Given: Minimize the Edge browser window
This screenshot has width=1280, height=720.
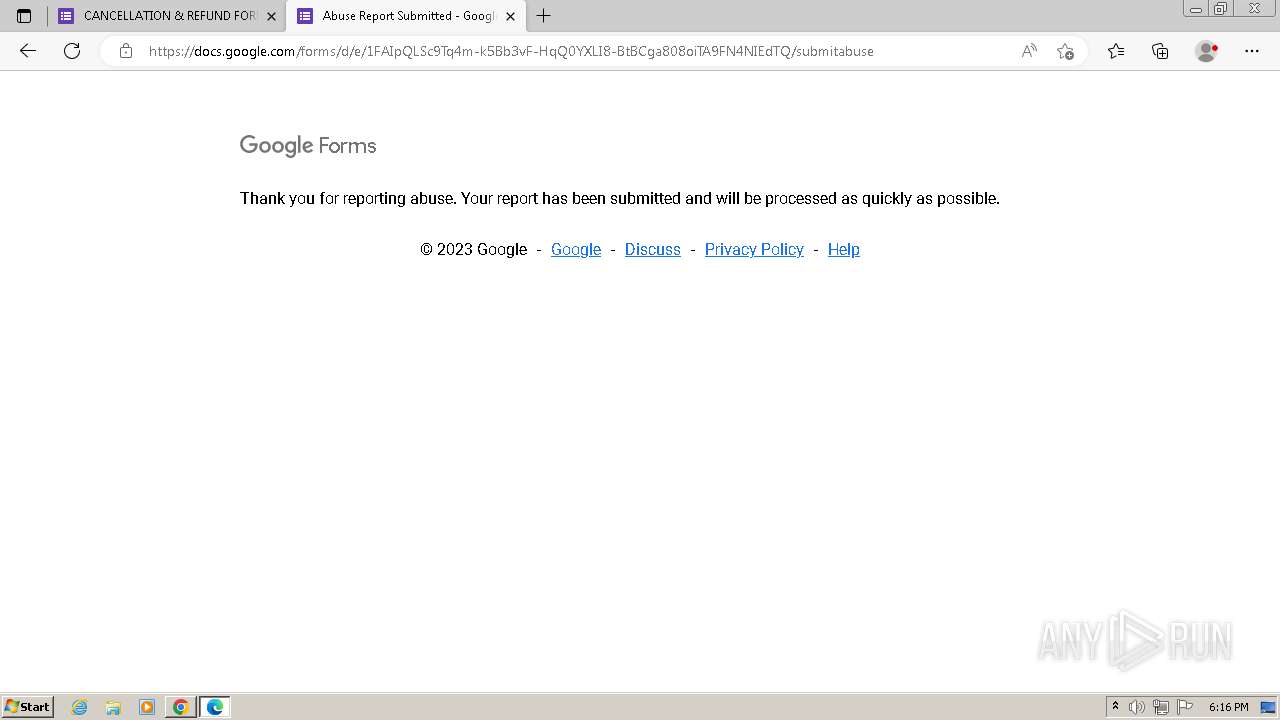Looking at the screenshot, I should (1196, 8).
